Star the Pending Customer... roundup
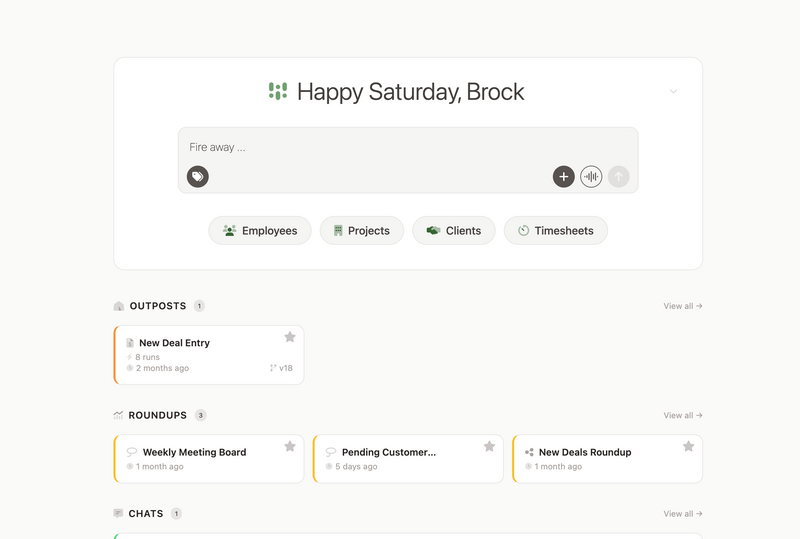 tap(489, 446)
